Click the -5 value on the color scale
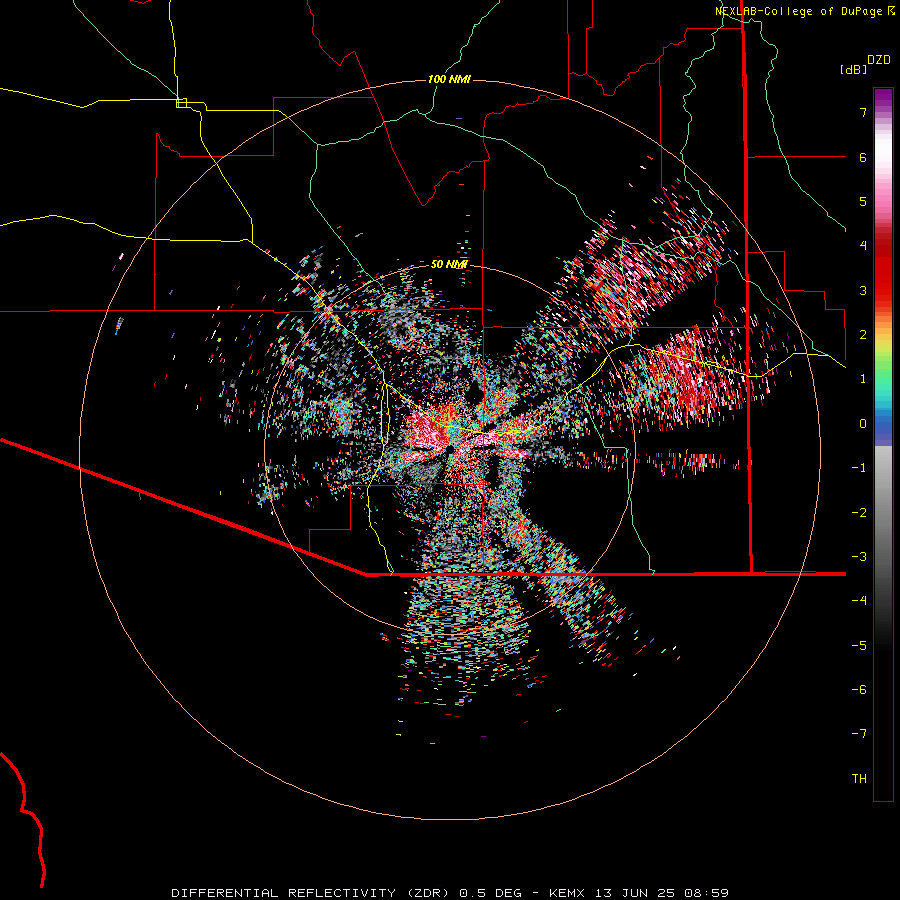 click(x=859, y=646)
